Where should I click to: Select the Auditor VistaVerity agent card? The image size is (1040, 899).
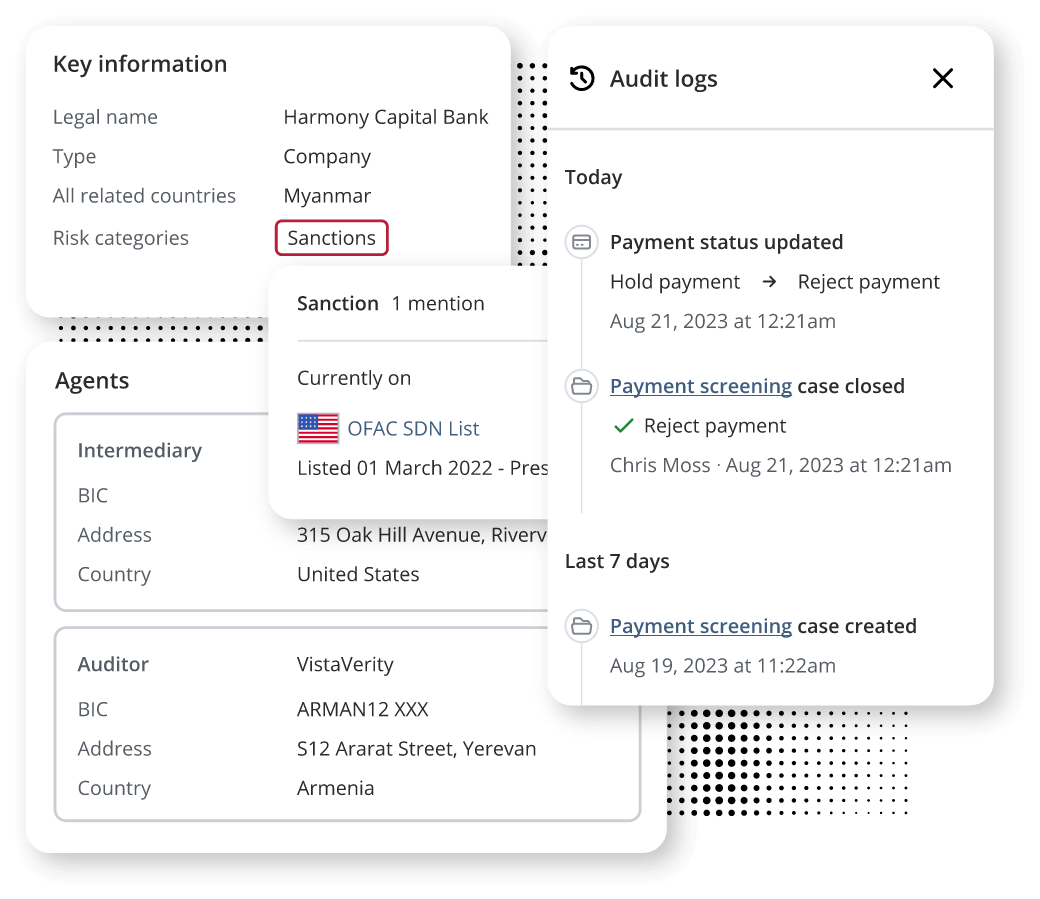tap(348, 724)
